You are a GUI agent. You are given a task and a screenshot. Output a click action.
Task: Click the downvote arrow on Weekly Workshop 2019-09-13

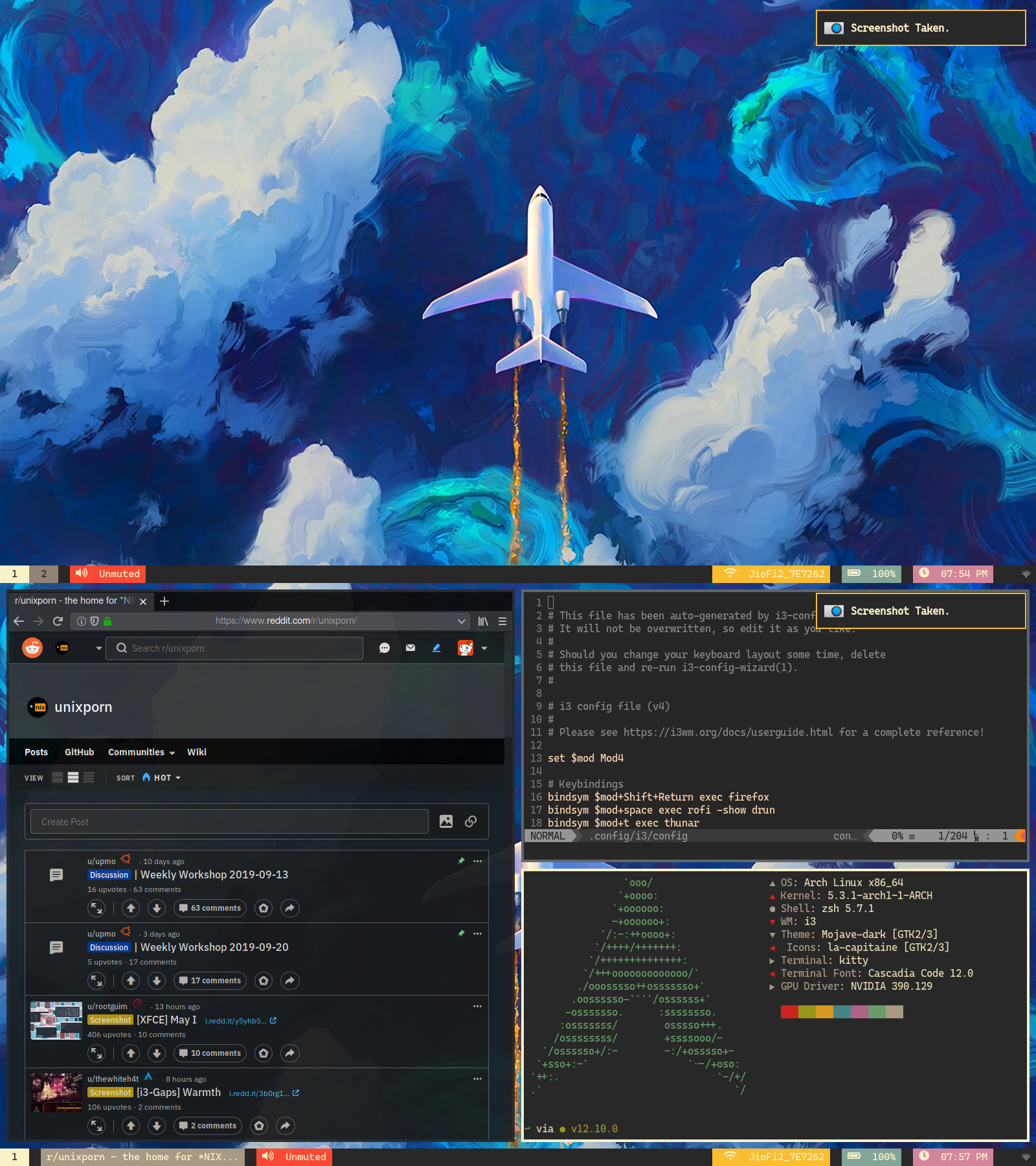click(157, 908)
